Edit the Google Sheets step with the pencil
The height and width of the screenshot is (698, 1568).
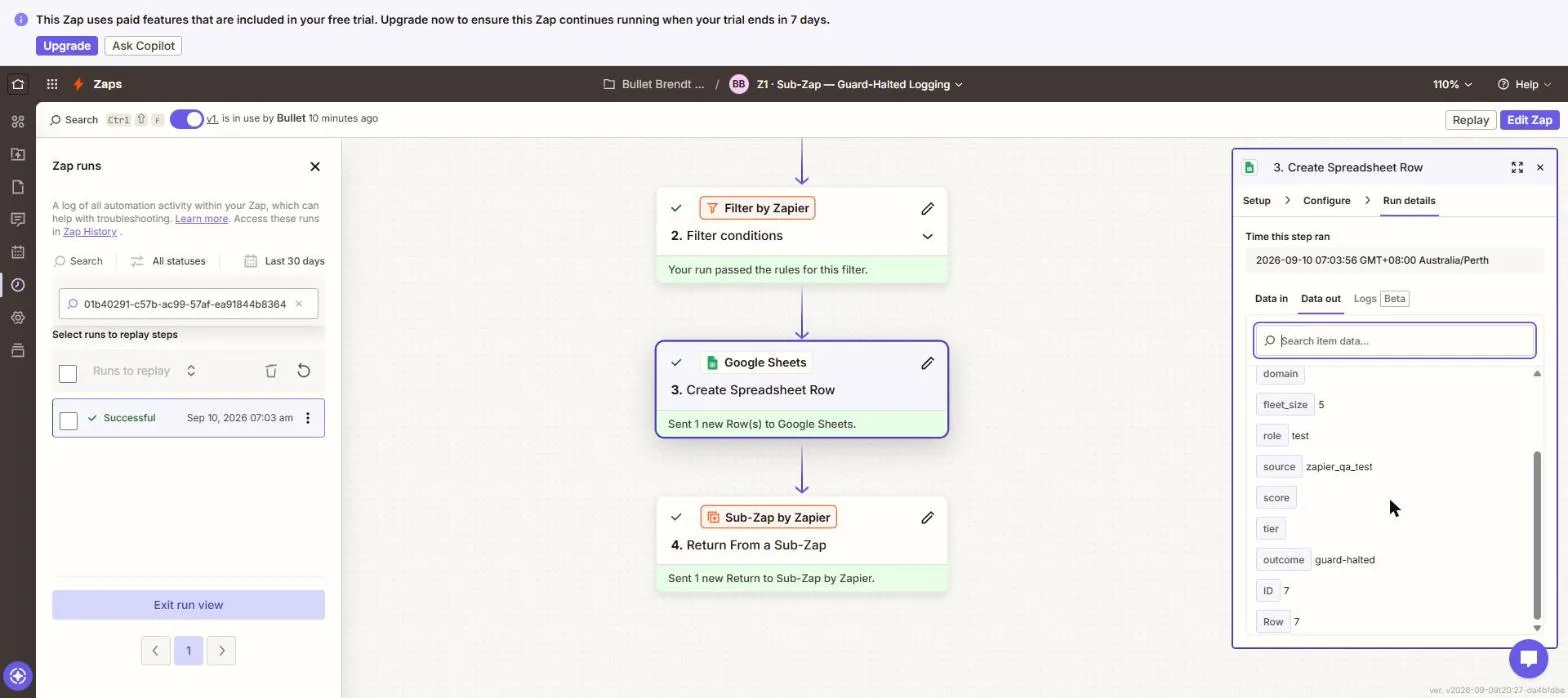pyautogui.click(x=927, y=363)
